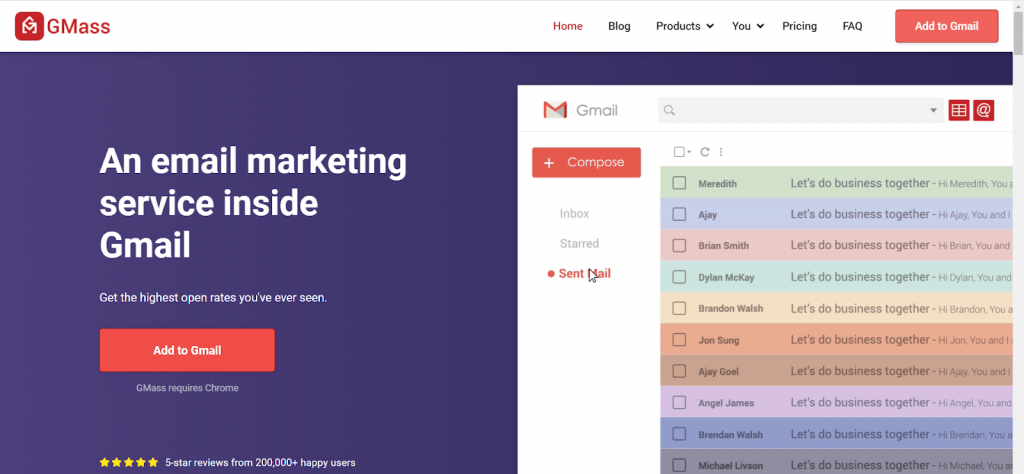Click the five yellow review stars
The width and height of the screenshot is (1024, 474).
coord(129,462)
